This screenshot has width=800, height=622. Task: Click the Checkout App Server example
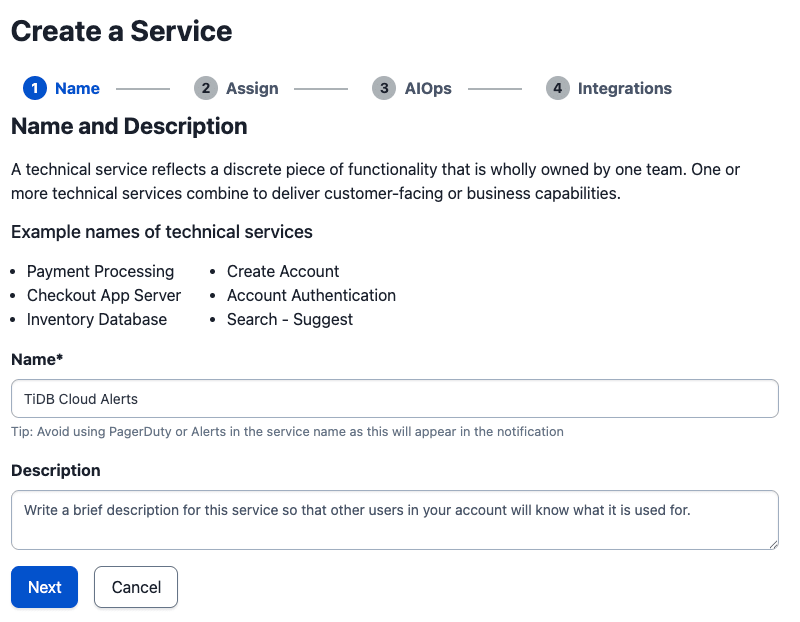pos(104,295)
